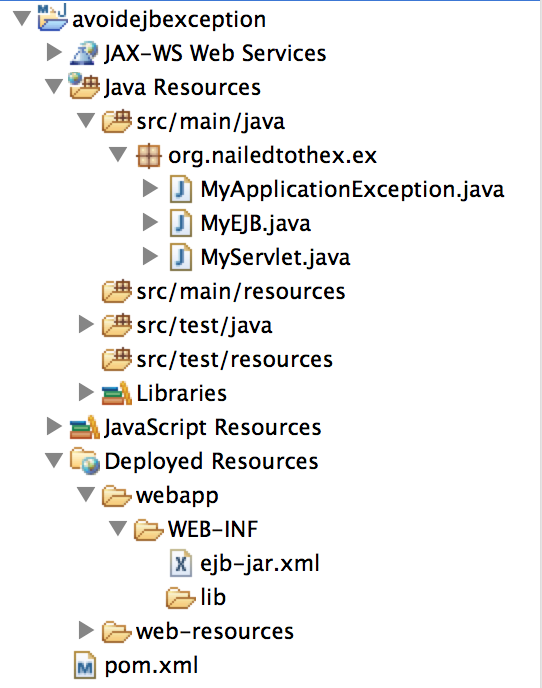Expand the MyApplicationException.java node
Image resolution: width=542 pixels, height=688 pixels.
pos(151,189)
